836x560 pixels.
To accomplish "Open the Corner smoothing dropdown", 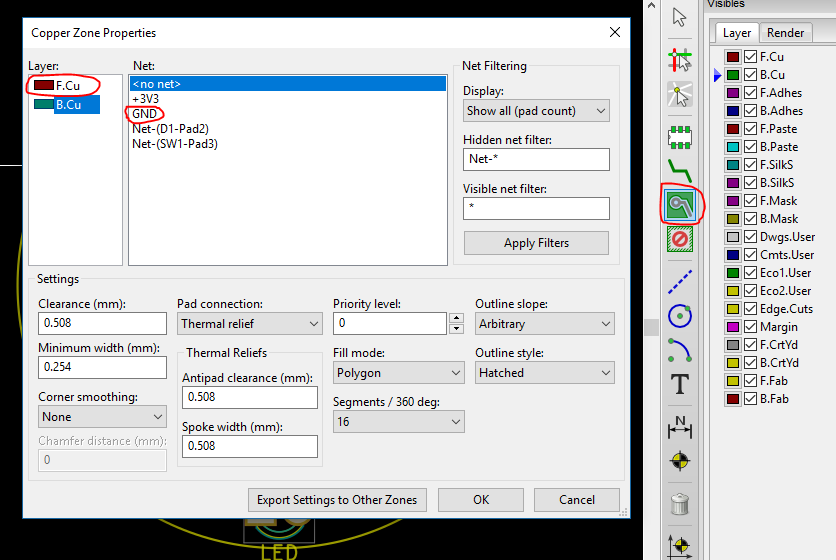I will [x=102, y=417].
